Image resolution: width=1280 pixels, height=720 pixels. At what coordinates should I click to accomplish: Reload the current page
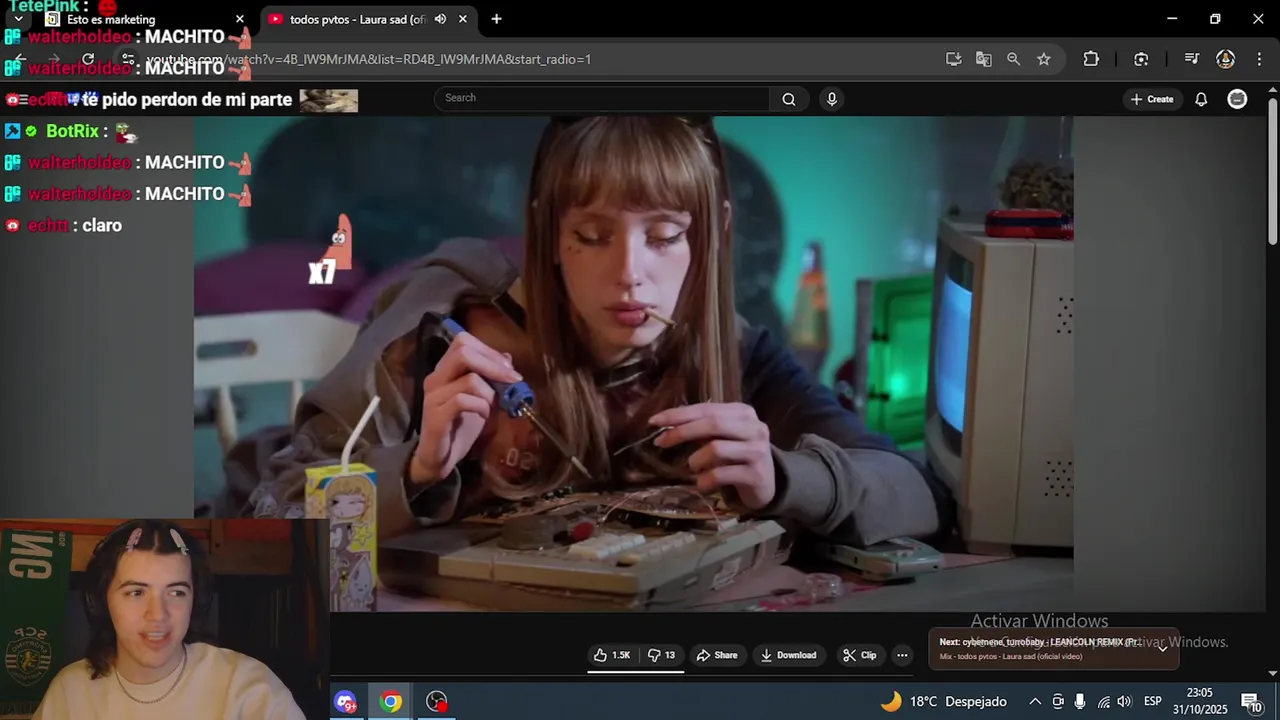point(88,59)
